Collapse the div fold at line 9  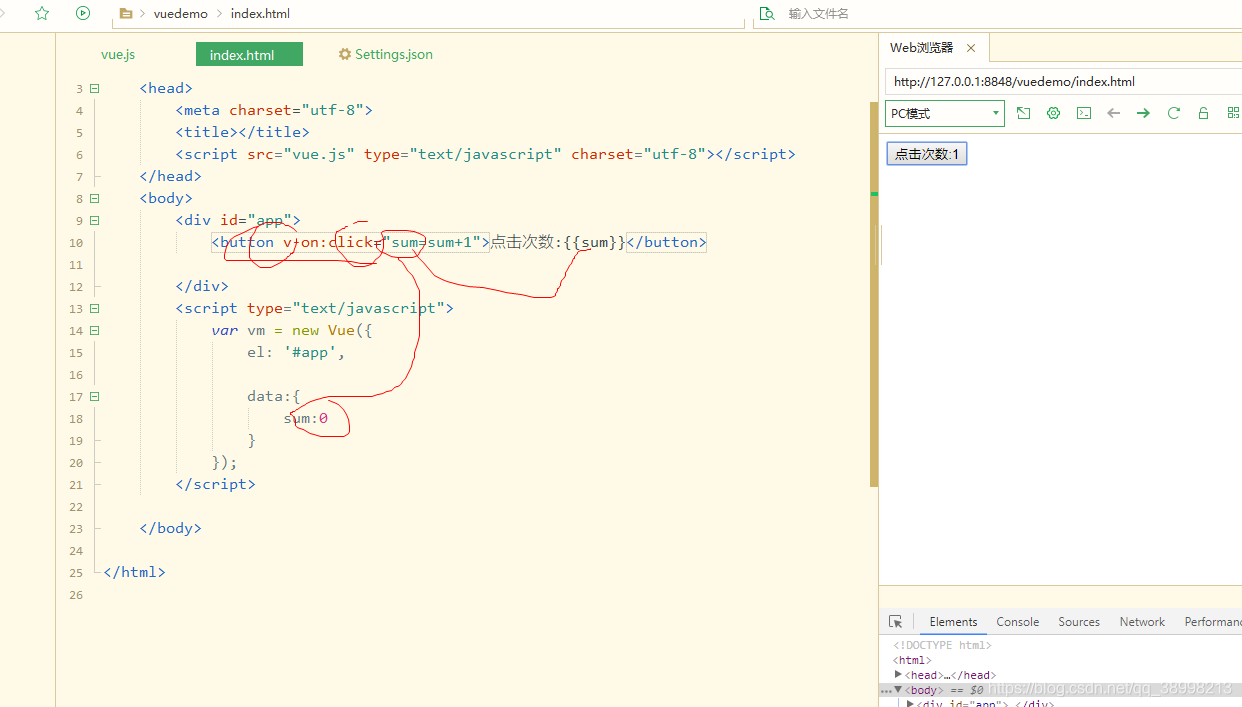pos(95,220)
